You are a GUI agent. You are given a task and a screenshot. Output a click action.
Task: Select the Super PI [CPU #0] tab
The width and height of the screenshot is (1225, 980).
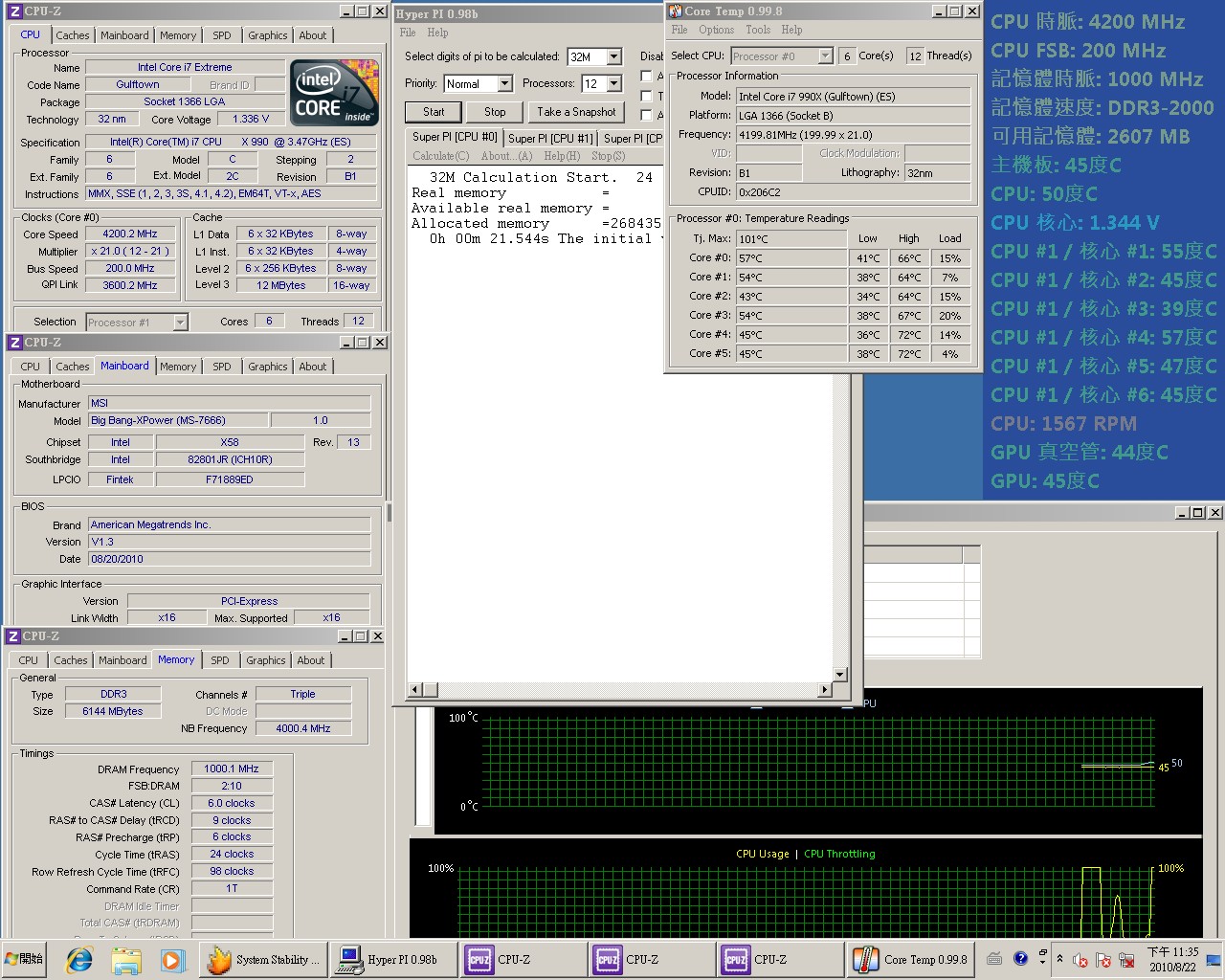pos(455,137)
